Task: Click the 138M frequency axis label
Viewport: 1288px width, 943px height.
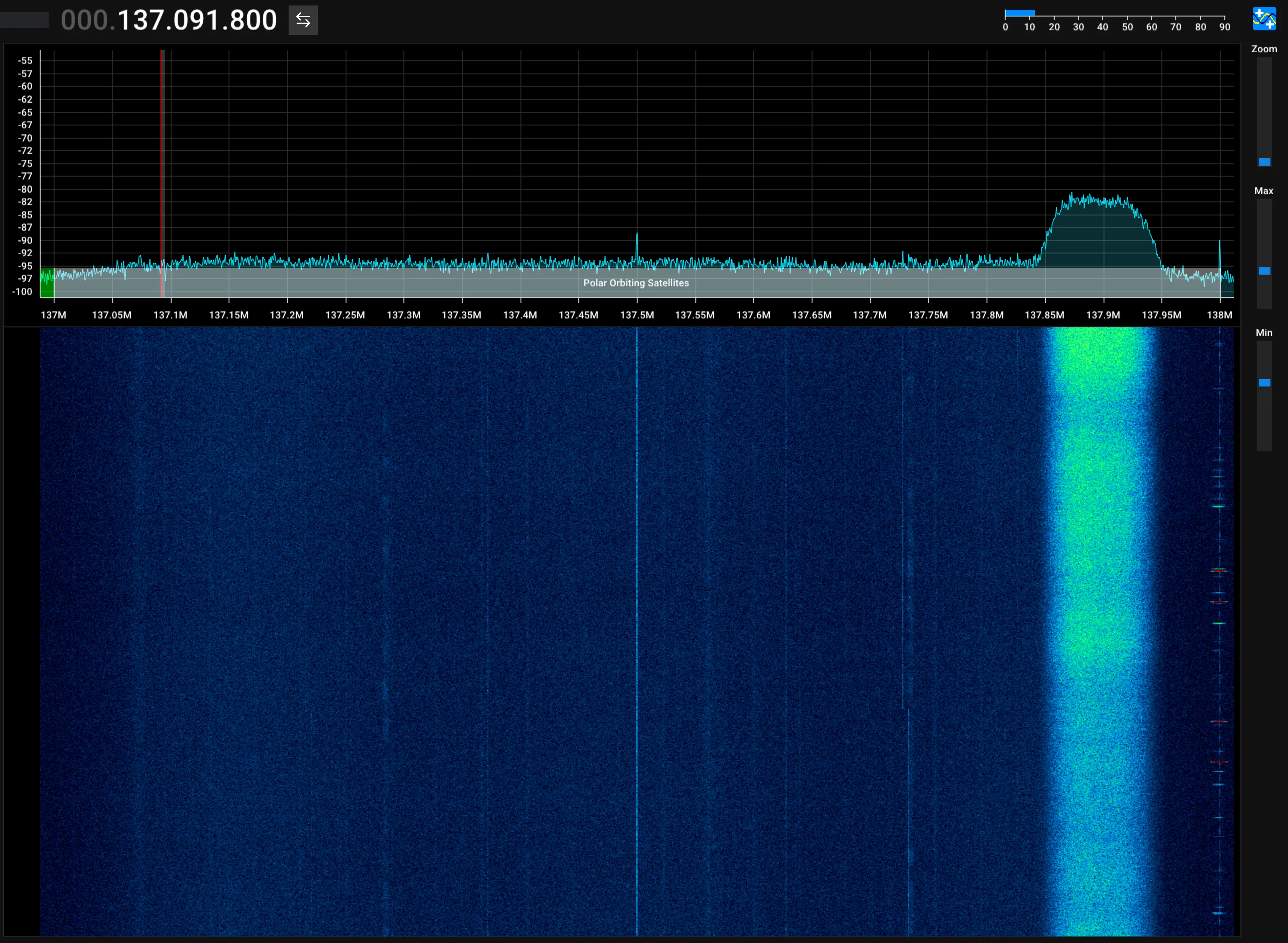Action: coord(1220,315)
